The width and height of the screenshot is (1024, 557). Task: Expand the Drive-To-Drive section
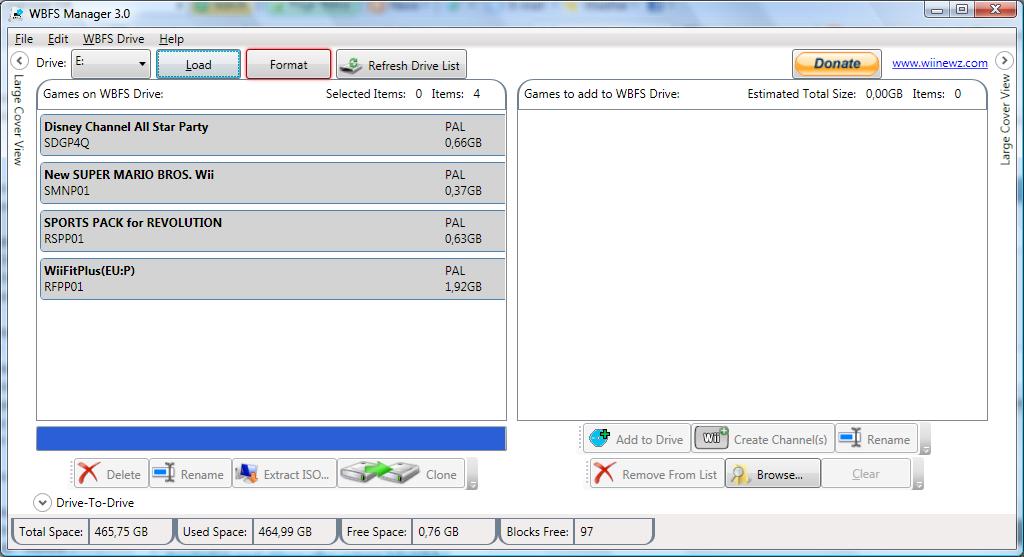click(x=42, y=502)
